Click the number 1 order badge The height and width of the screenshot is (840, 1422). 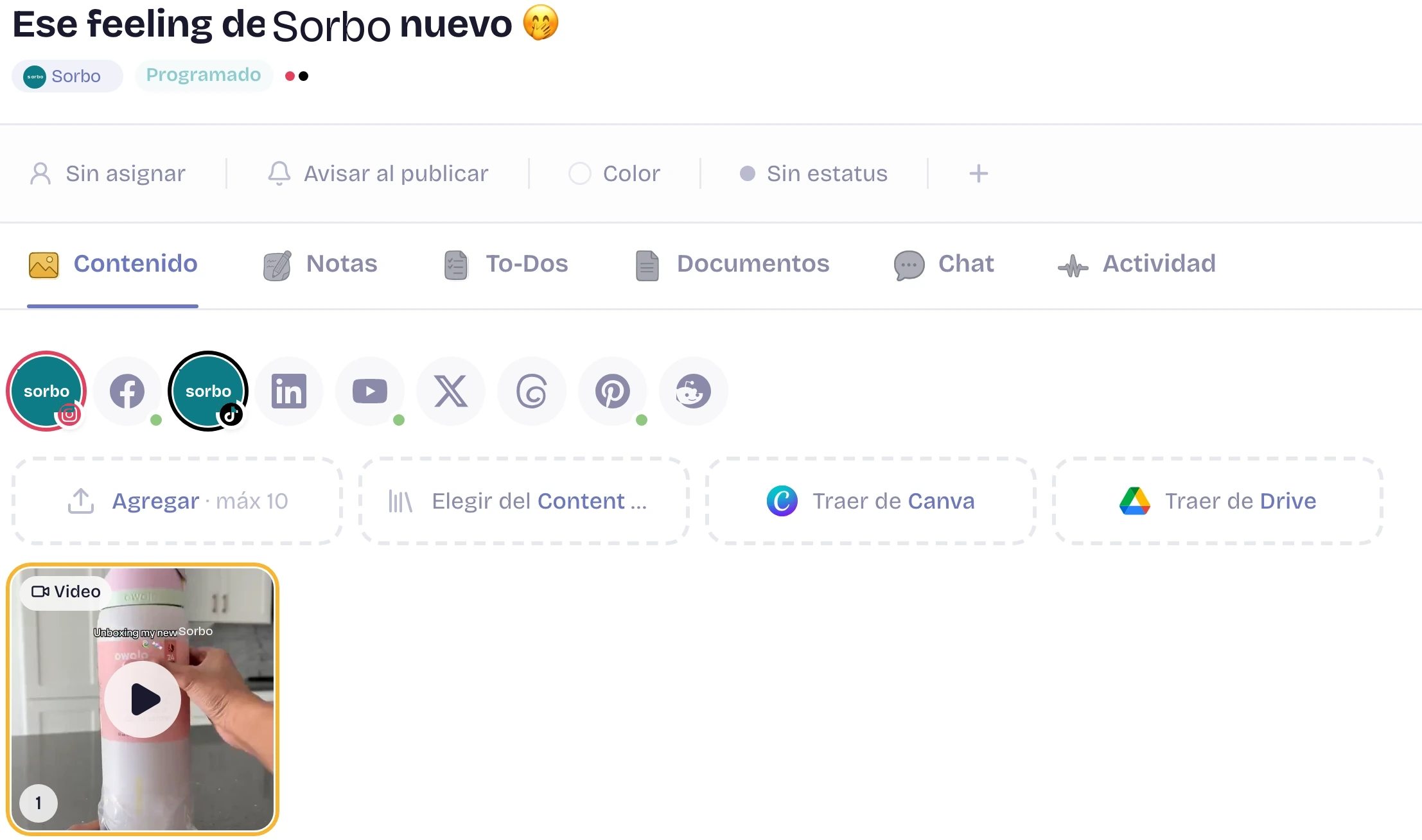click(39, 803)
